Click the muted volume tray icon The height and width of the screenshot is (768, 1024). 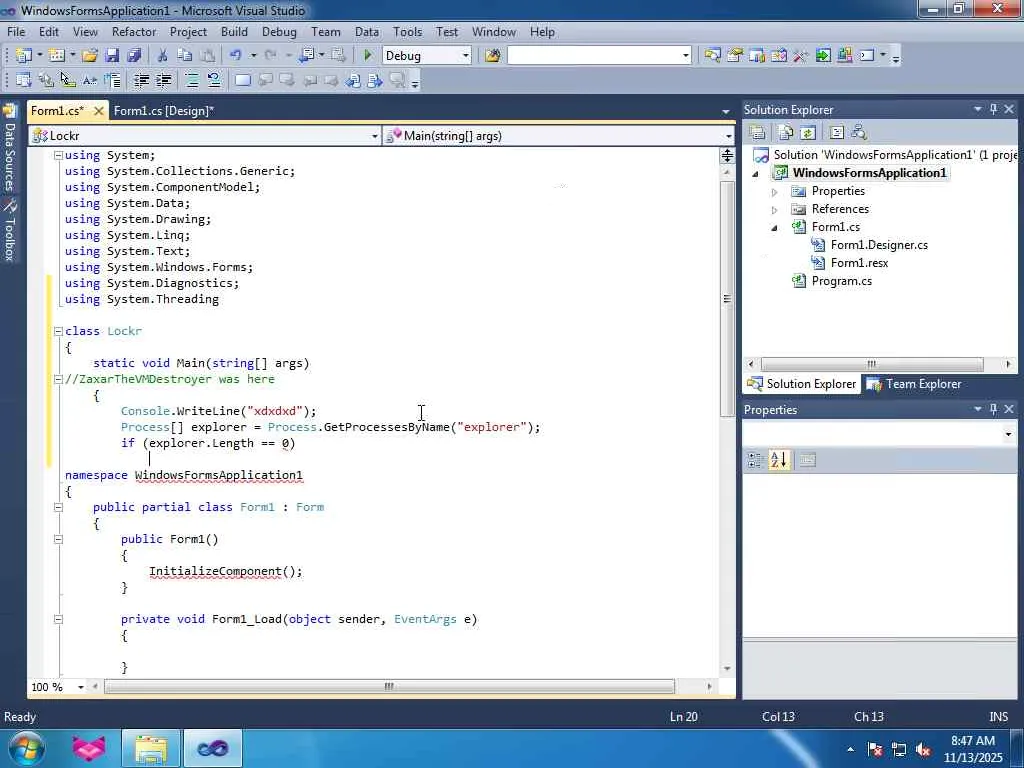click(923, 750)
